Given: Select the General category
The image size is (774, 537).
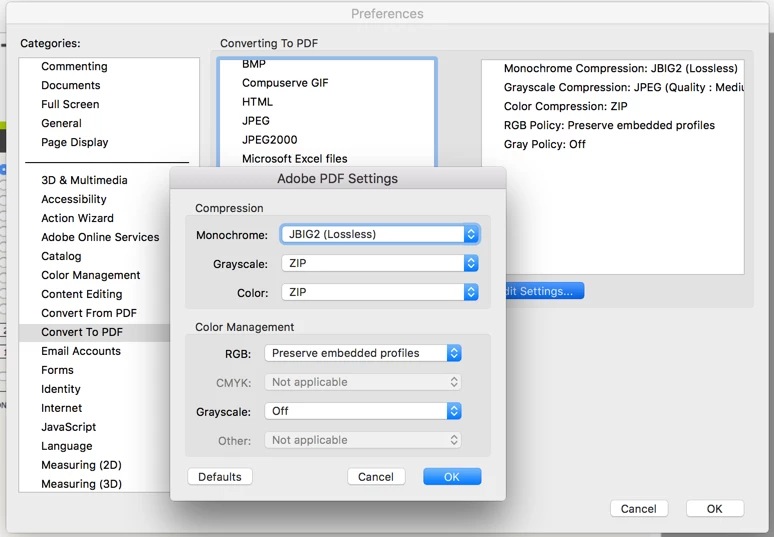Looking at the screenshot, I should [x=61, y=123].
